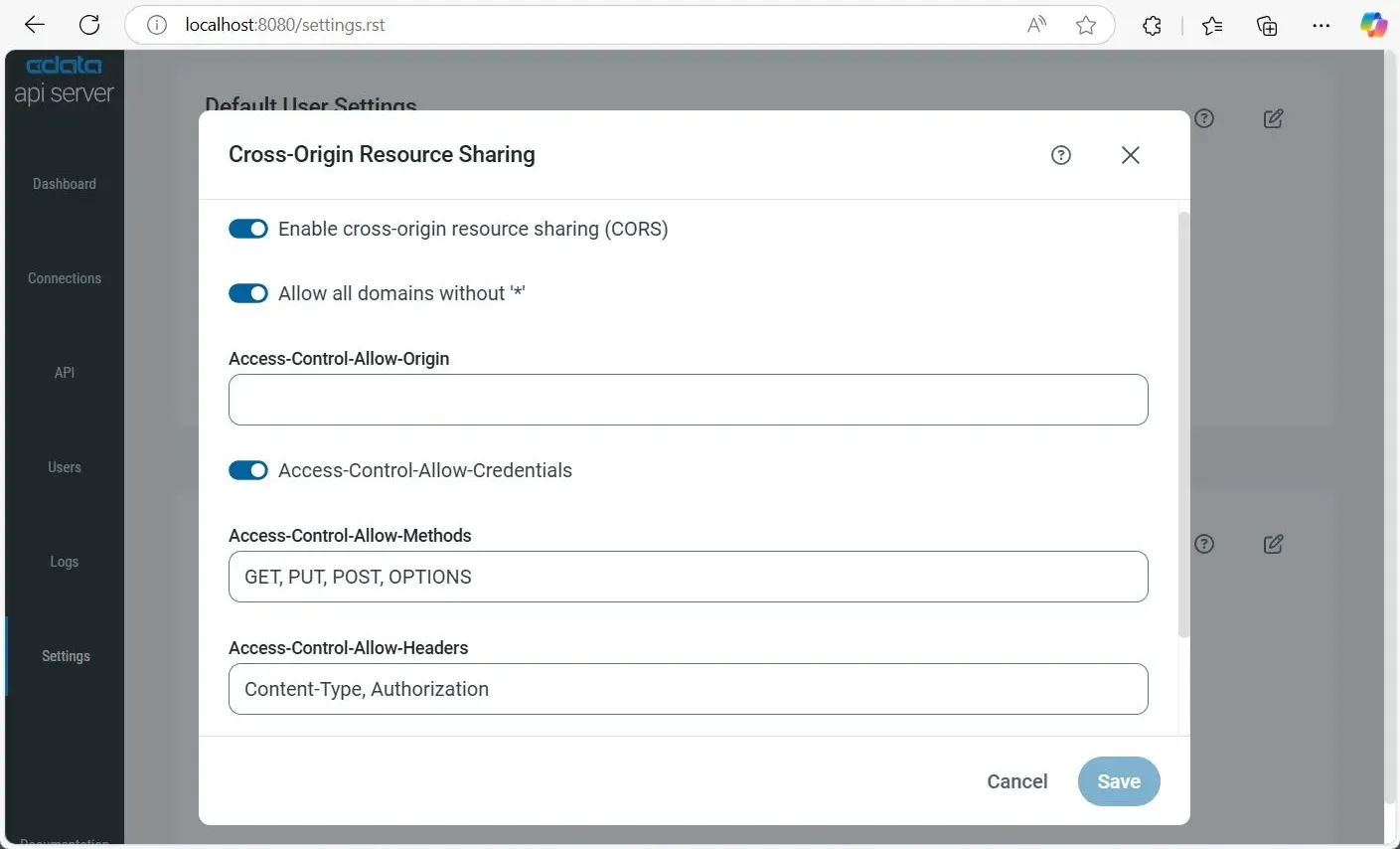Click the Read aloud icon in address bar
The image size is (1400, 849).
tap(1036, 25)
